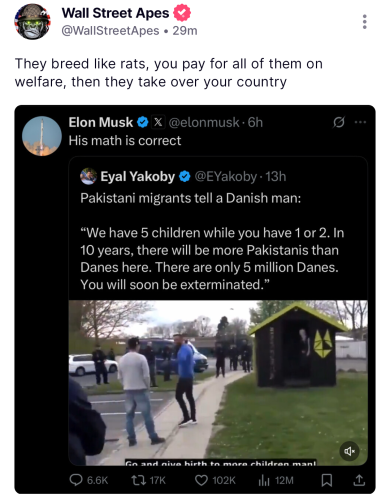Open the ellipsis menu on Elon Musk's post
The width and height of the screenshot is (390, 500).
coord(360,122)
